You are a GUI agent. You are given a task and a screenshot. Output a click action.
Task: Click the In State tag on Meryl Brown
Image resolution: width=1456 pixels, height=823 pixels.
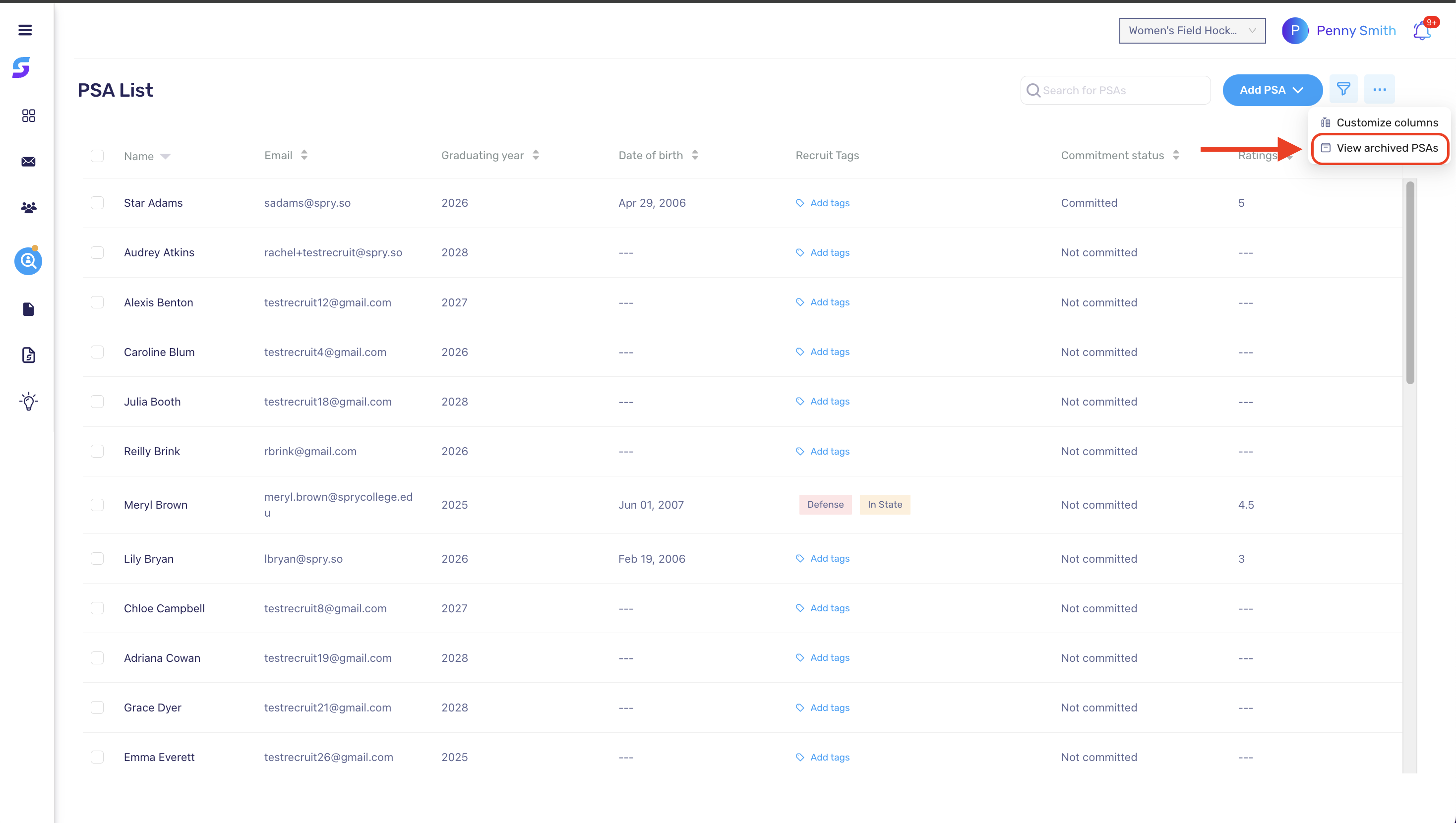tap(885, 505)
